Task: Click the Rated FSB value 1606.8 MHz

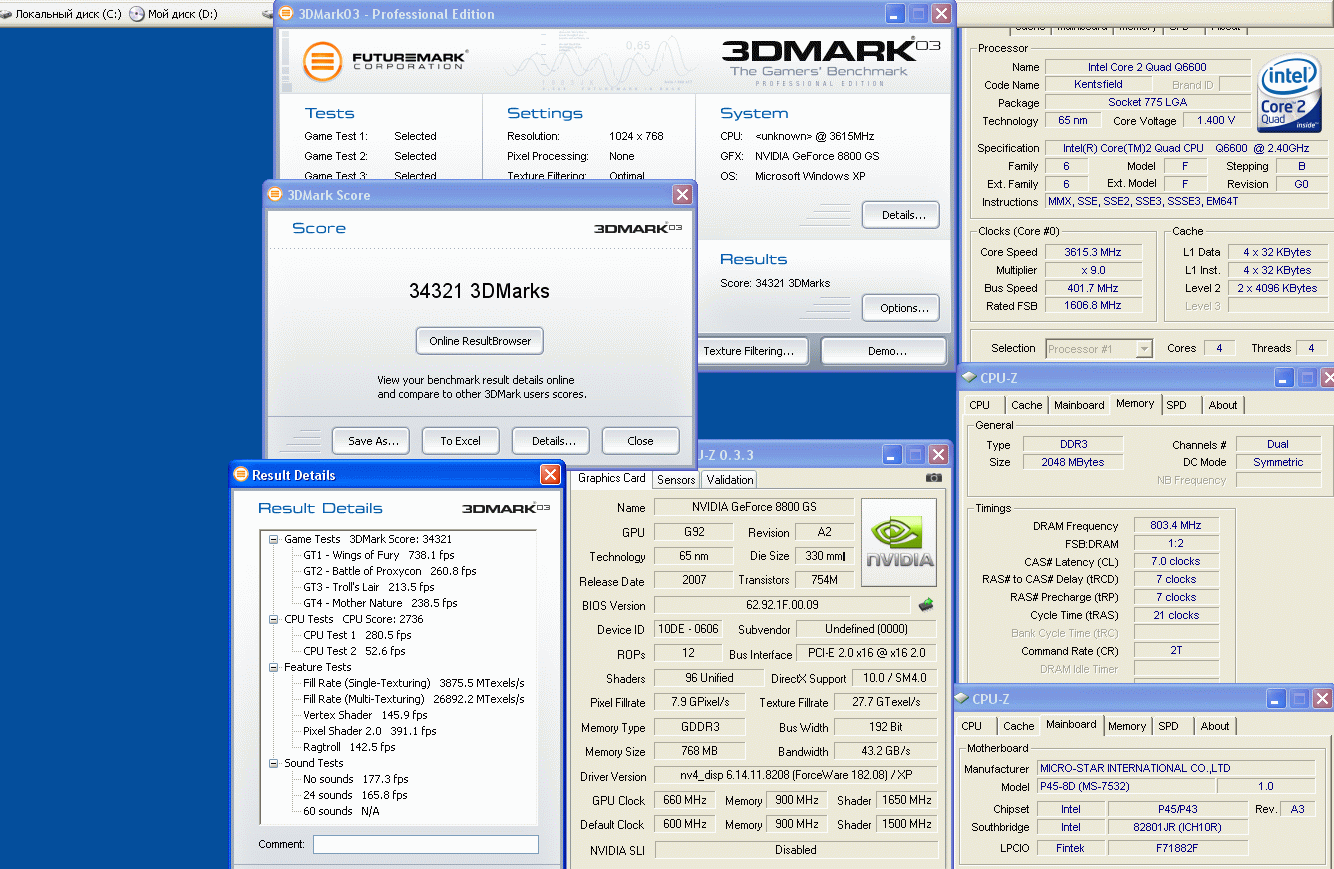Action: (1093, 306)
